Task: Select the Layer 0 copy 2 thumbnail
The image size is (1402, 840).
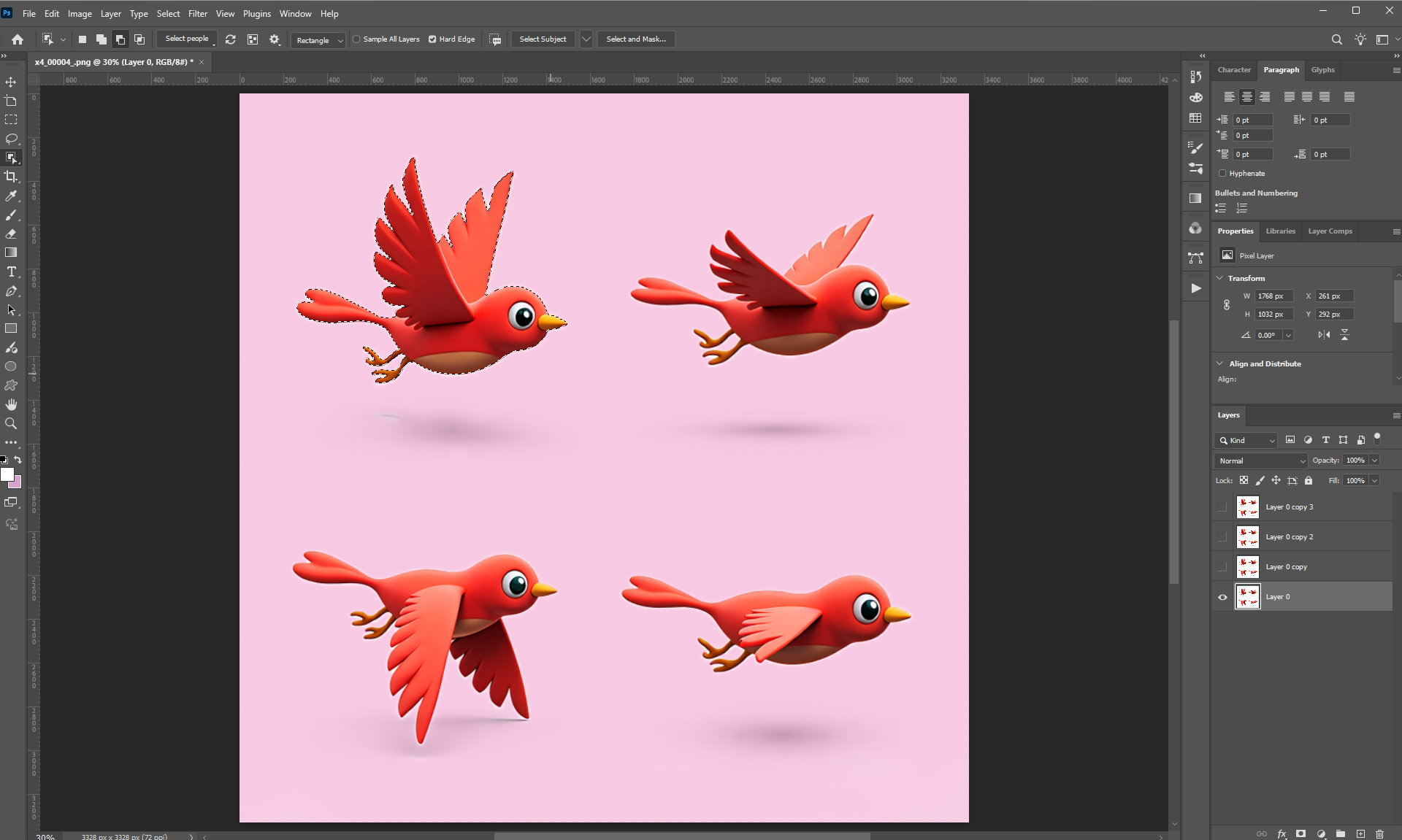Action: [x=1247, y=537]
